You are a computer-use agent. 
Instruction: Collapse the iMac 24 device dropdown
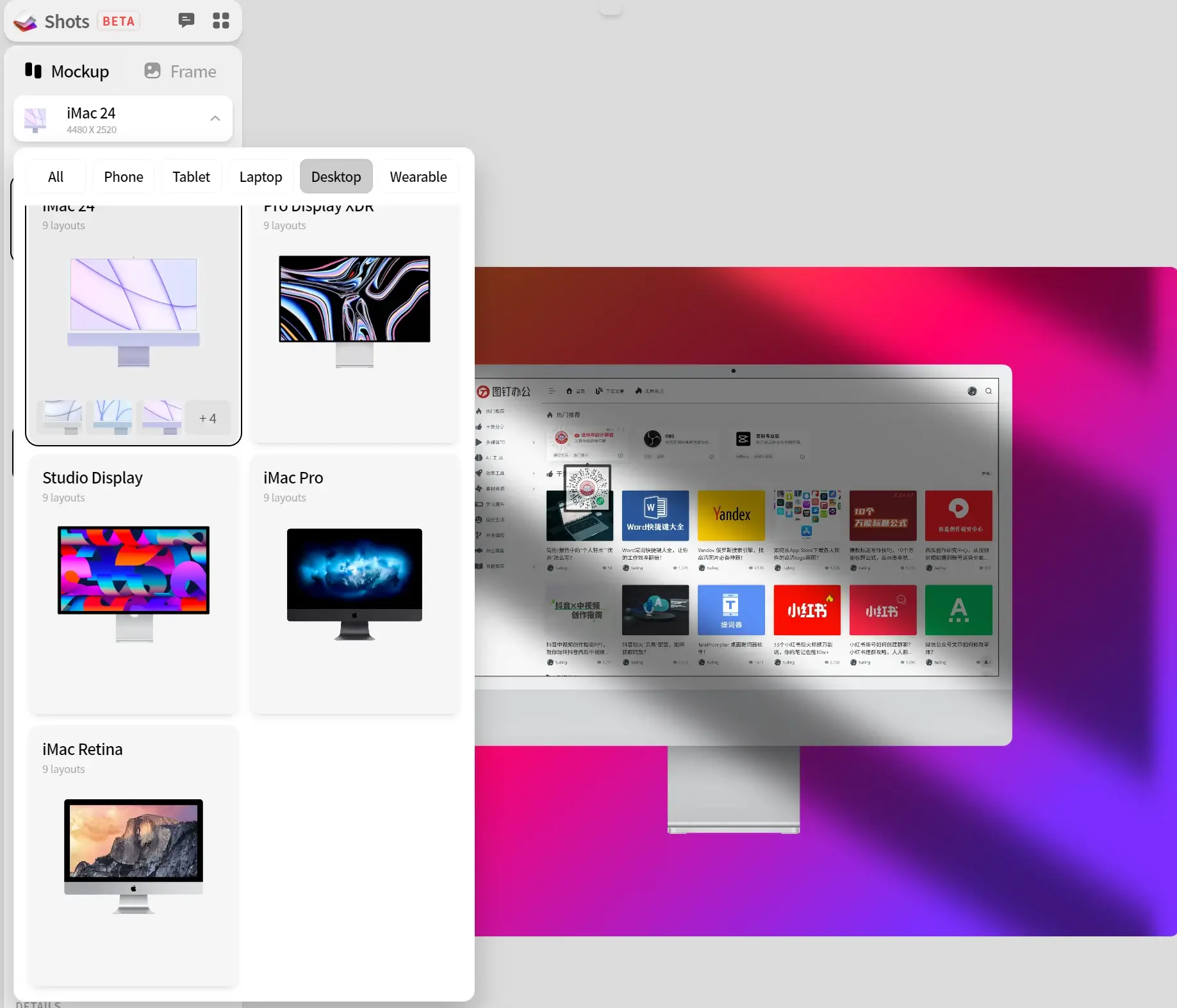click(123, 118)
